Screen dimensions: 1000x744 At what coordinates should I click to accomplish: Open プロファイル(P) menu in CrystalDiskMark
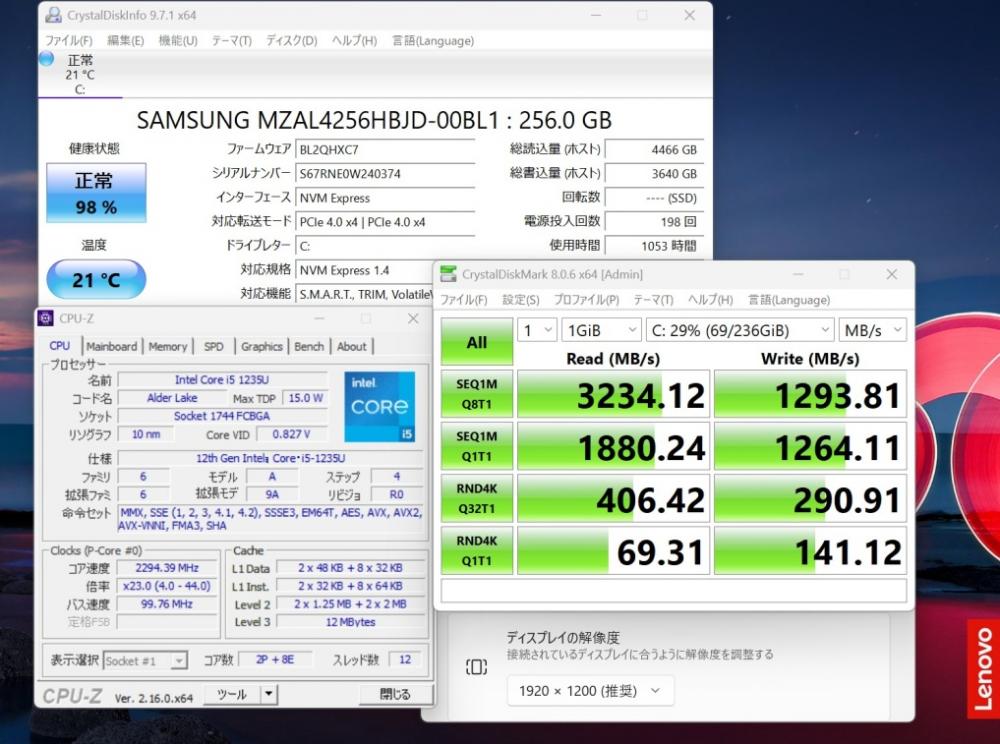tap(586, 300)
